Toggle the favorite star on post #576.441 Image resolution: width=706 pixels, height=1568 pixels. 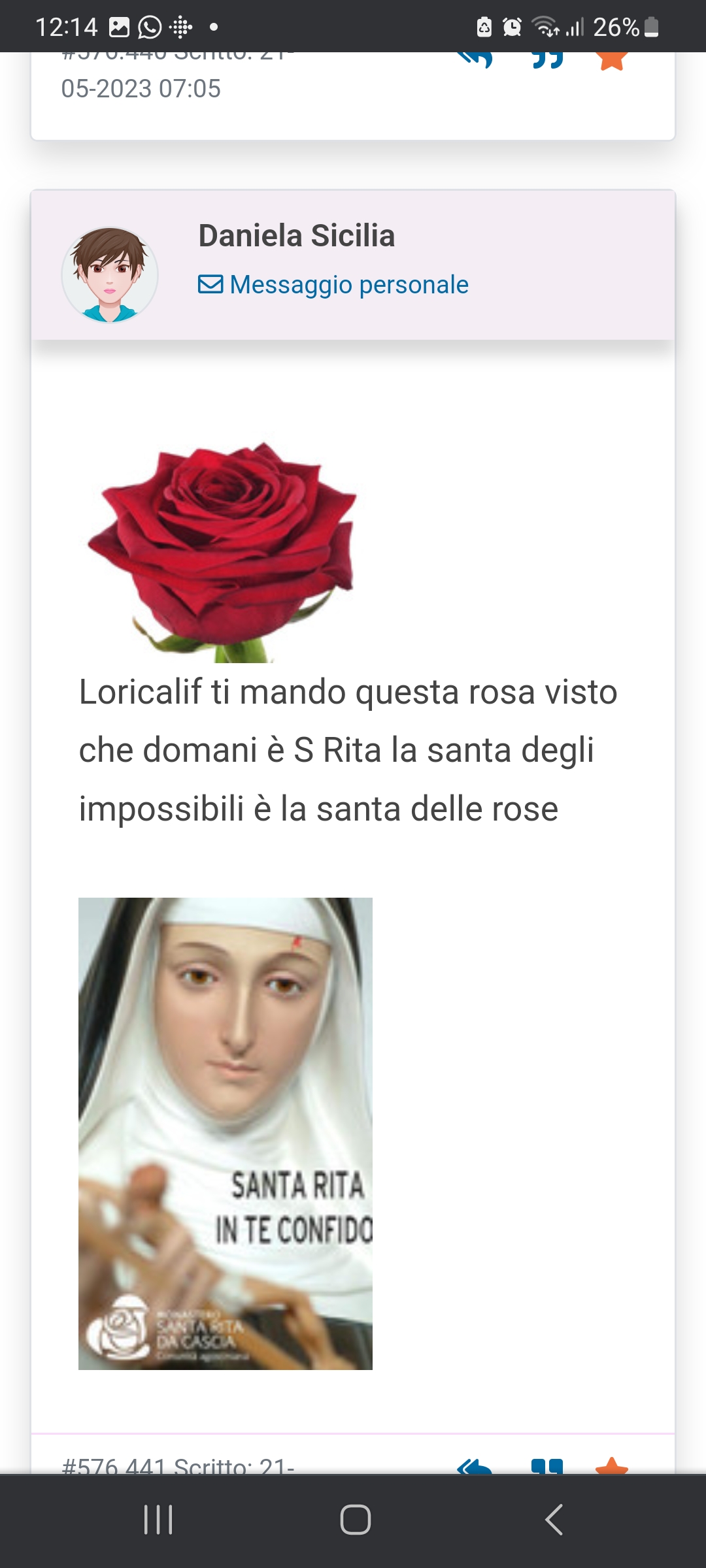click(x=612, y=1465)
